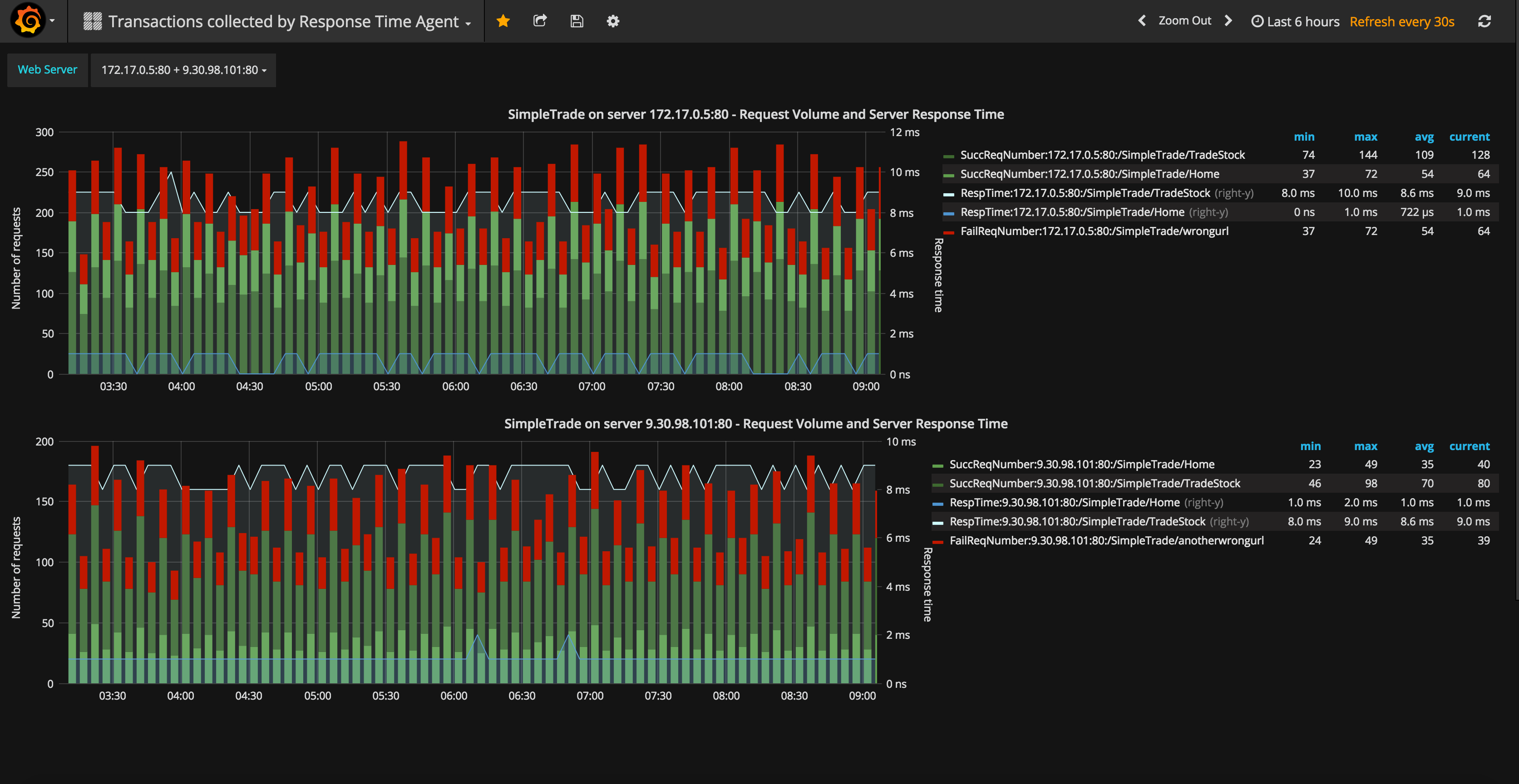This screenshot has height=784, width=1519.
Task: Click 722 µs avg value in legend
Action: (1416, 212)
